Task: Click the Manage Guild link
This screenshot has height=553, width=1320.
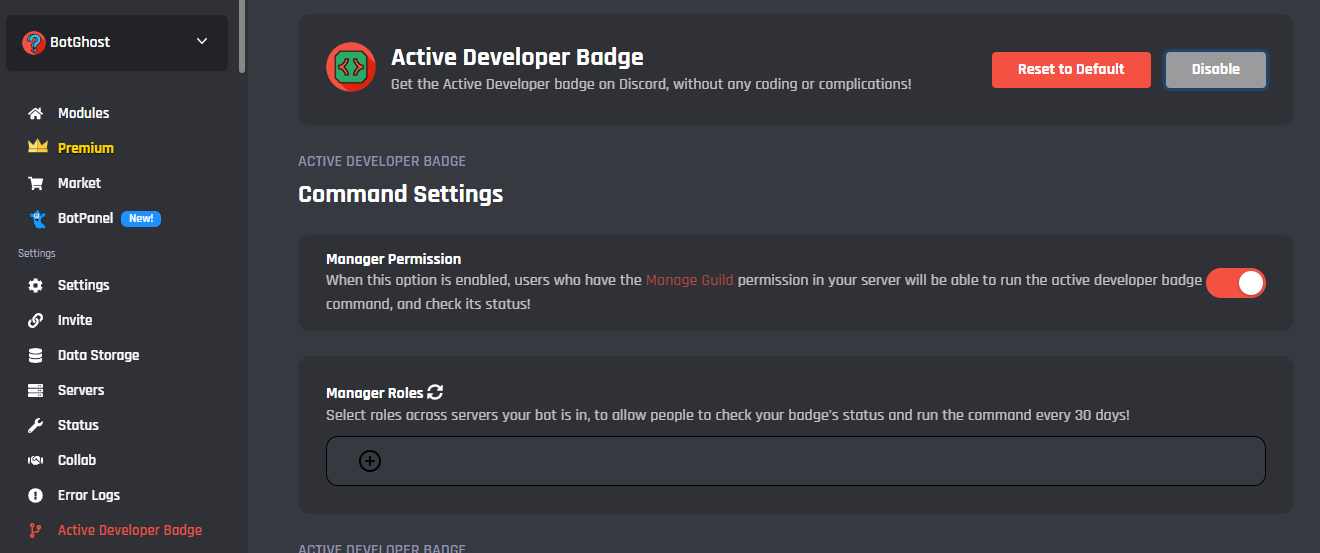Action: [689, 280]
